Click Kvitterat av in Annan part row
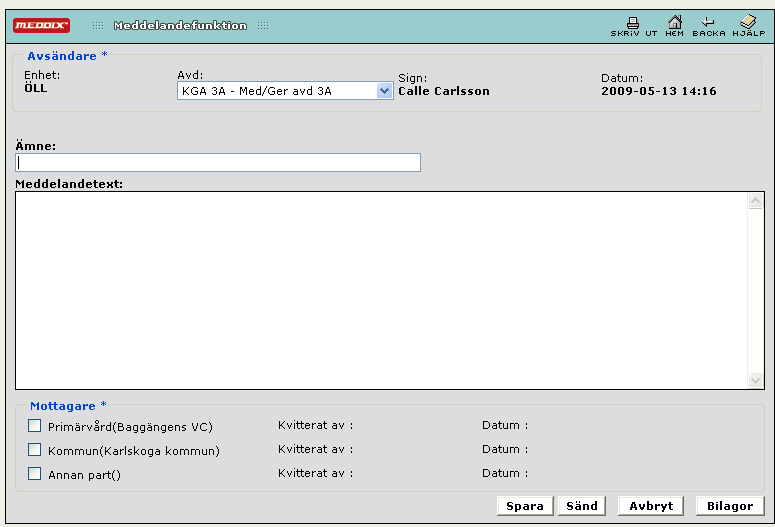The height and width of the screenshot is (527, 775). (x=315, y=473)
